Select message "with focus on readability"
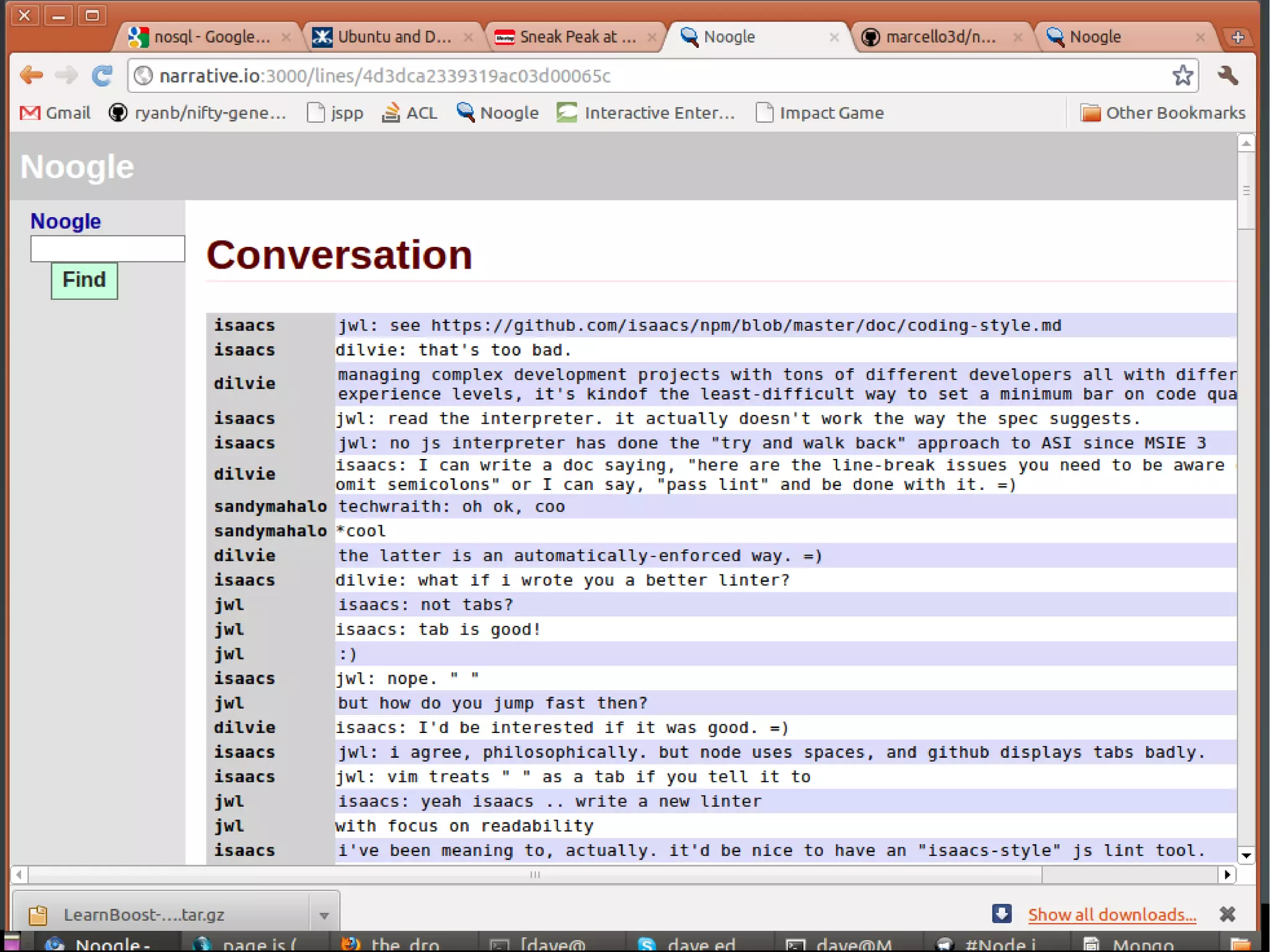 pos(464,825)
